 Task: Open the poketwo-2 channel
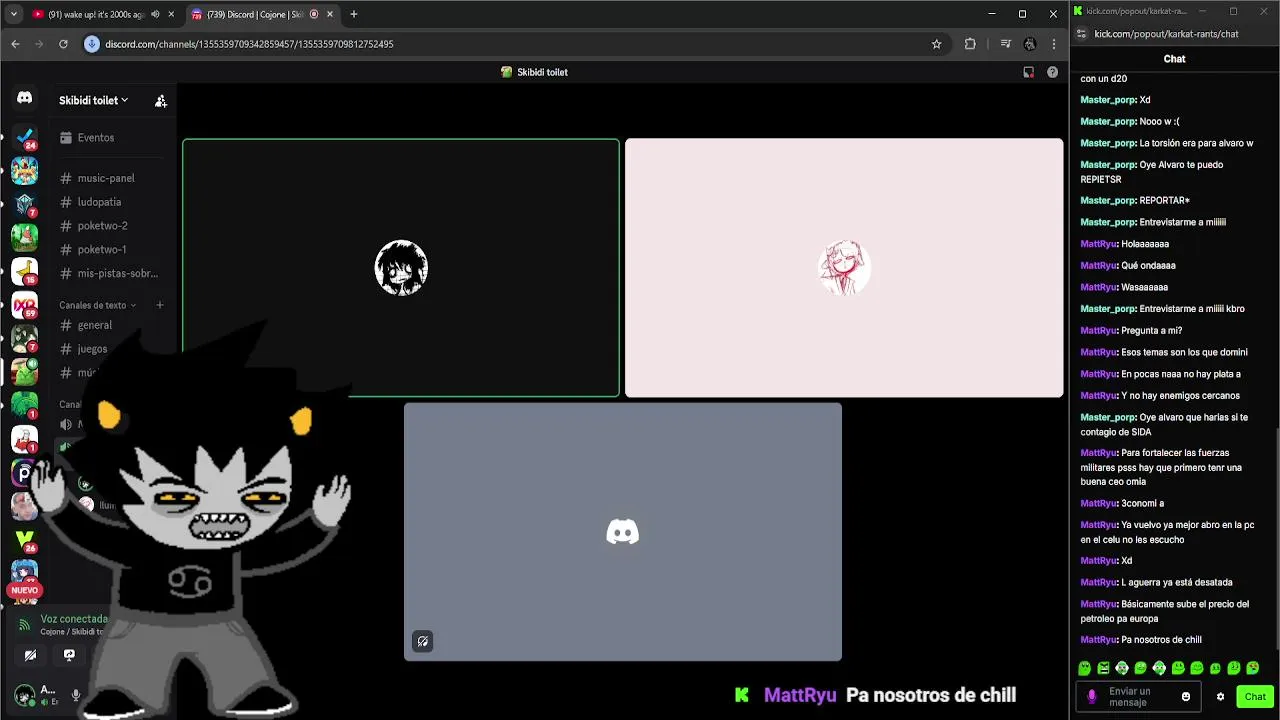[x=93, y=226]
